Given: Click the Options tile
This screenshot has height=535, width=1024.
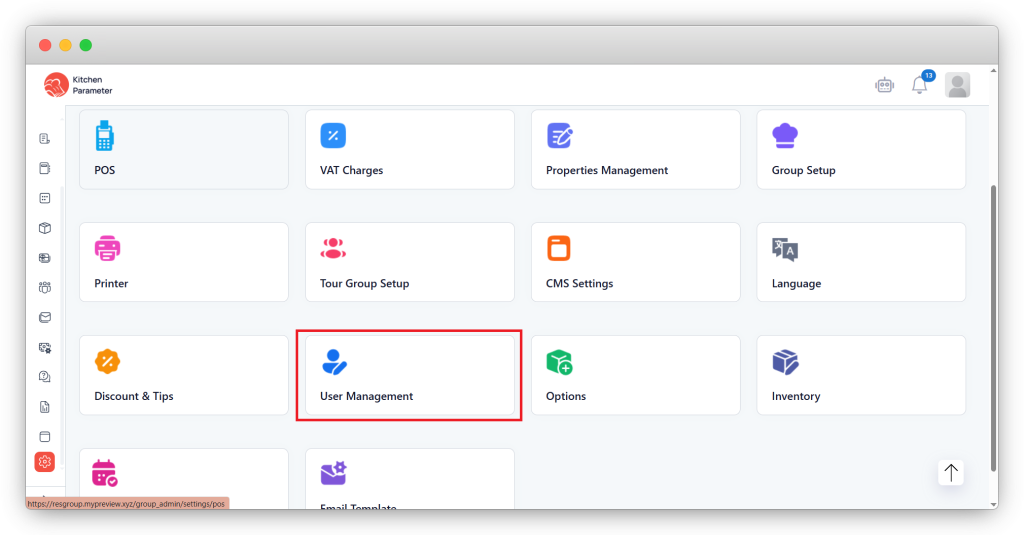Looking at the screenshot, I should click(635, 375).
